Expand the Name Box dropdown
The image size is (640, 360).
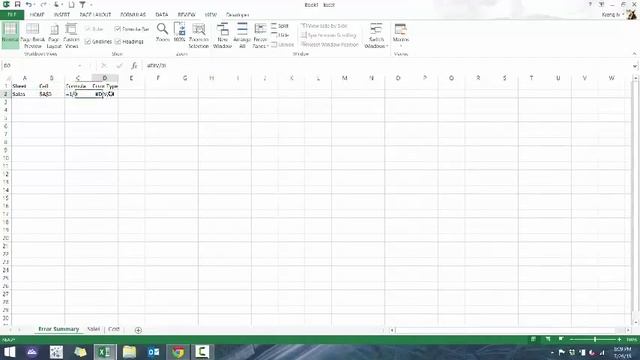pos(80,65)
